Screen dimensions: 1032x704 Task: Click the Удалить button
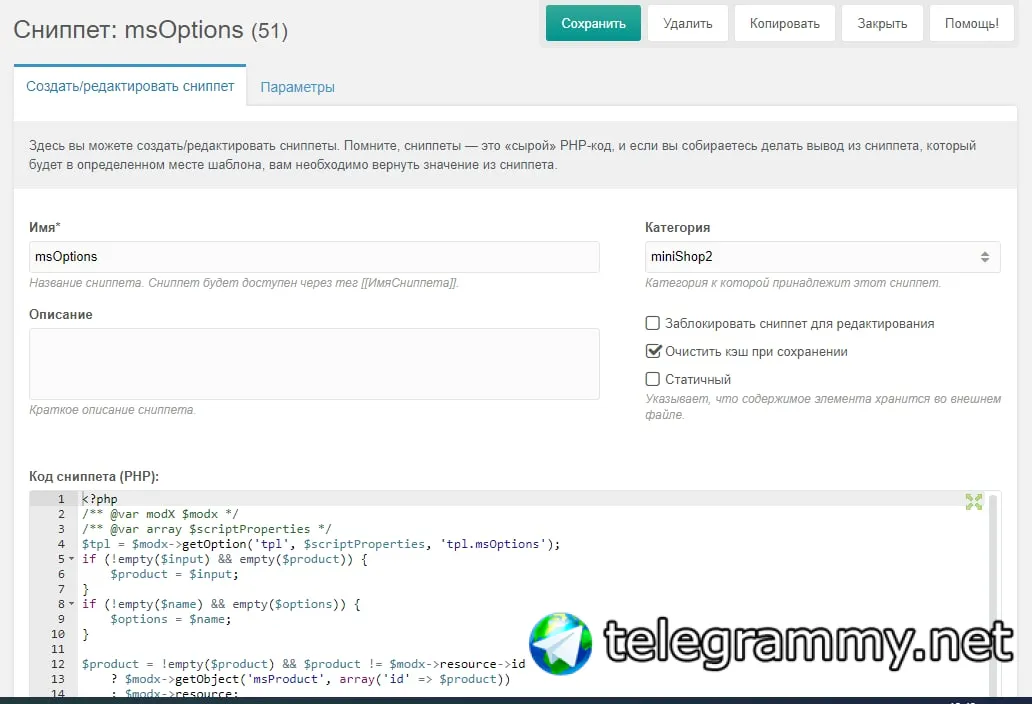click(688, 24)
